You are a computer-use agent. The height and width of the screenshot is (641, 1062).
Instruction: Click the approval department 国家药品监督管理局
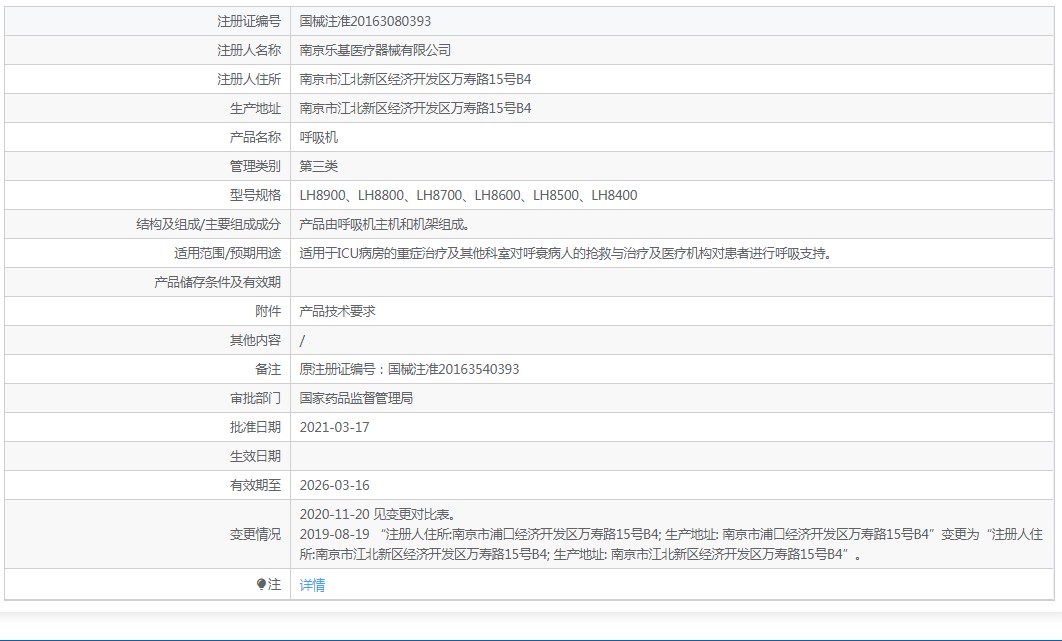point(356,398)
